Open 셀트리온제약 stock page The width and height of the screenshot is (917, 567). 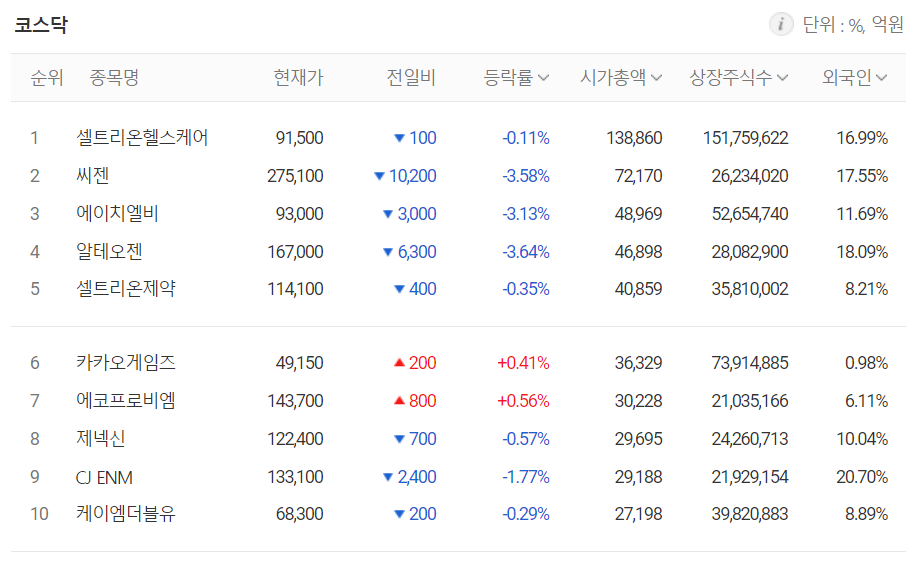(126, 289)
